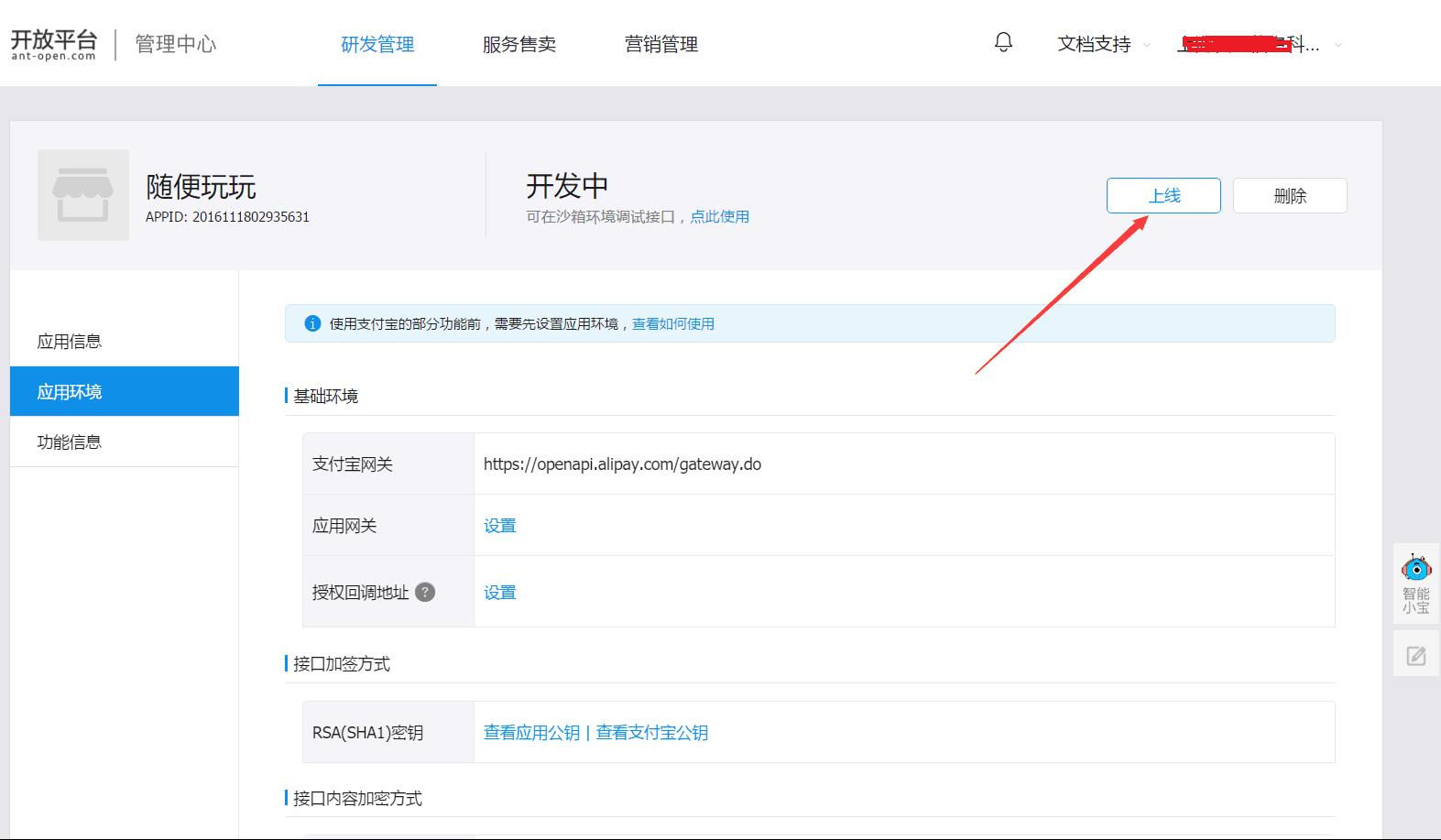Screen dimensions: 1441x840
Task: Select 应用环境 in the sidebar
Action: [125, 391]
